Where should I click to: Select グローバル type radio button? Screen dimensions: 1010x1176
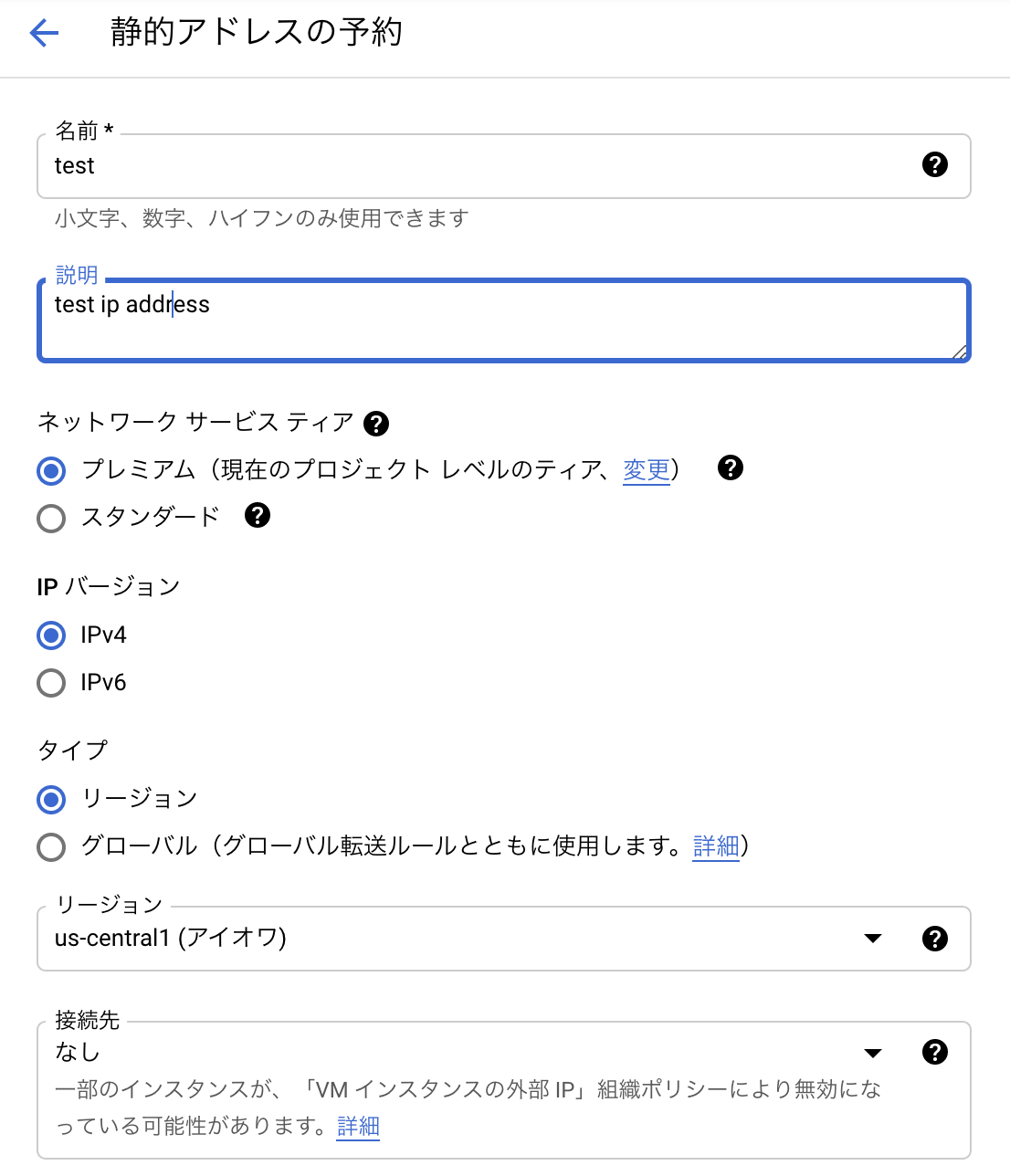51,847
